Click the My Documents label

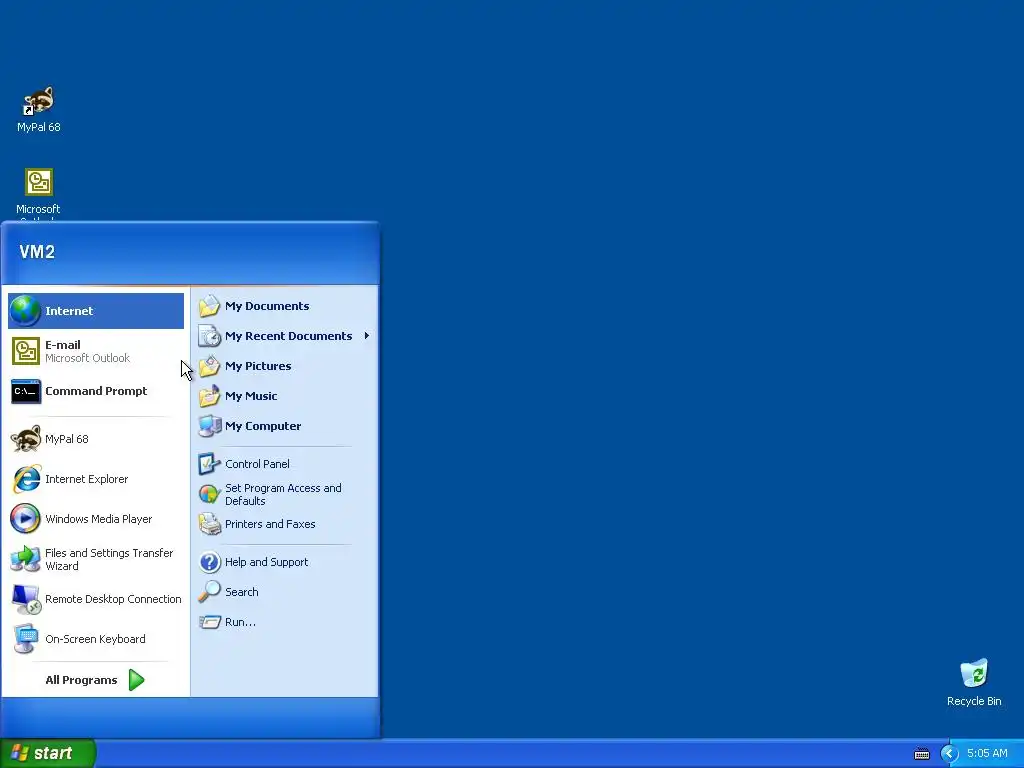267,306
